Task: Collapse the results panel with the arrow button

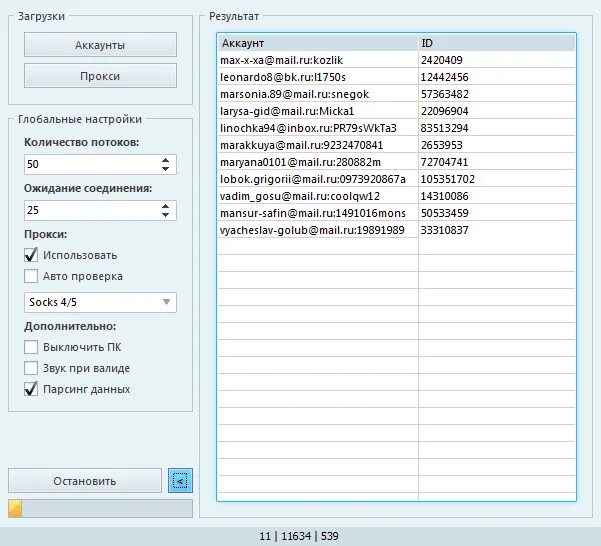Action: point(180,480)
